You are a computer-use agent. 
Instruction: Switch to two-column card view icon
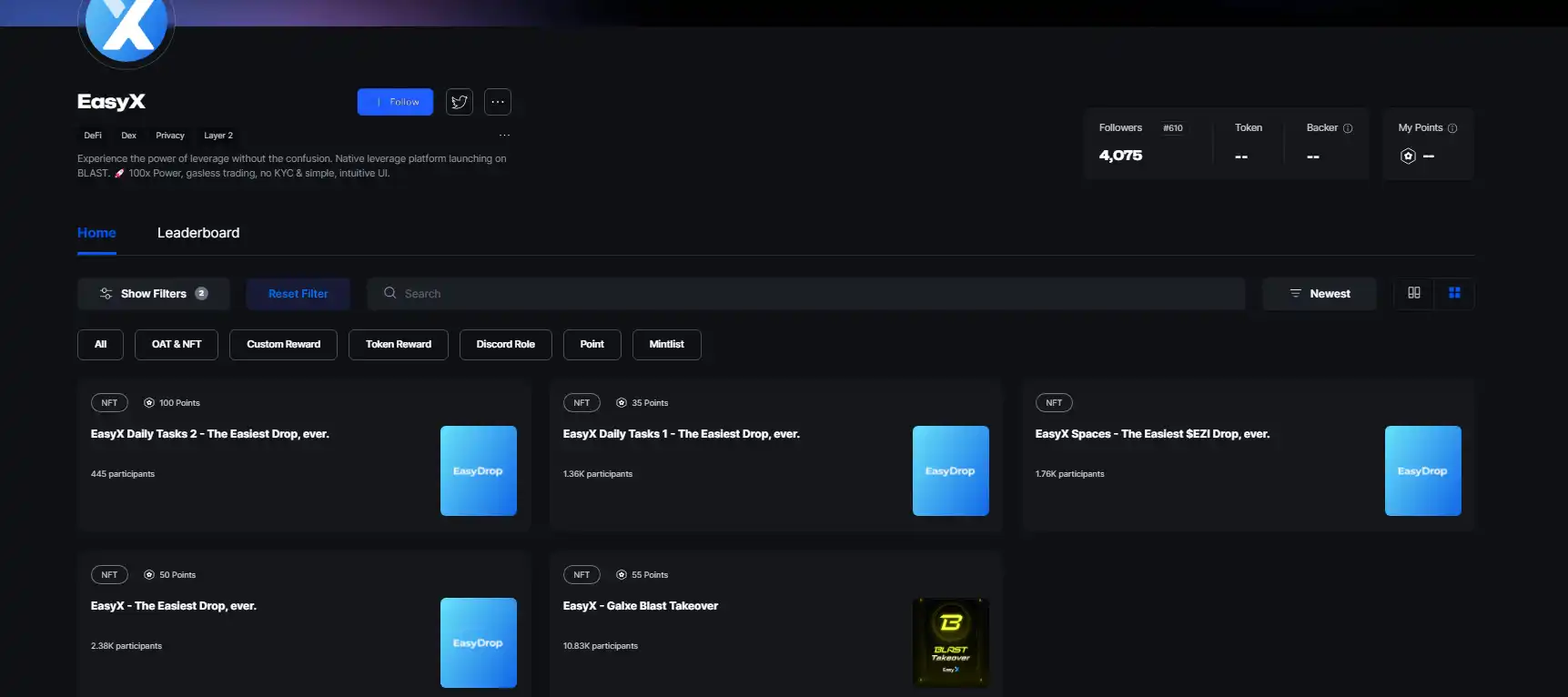1414,293
